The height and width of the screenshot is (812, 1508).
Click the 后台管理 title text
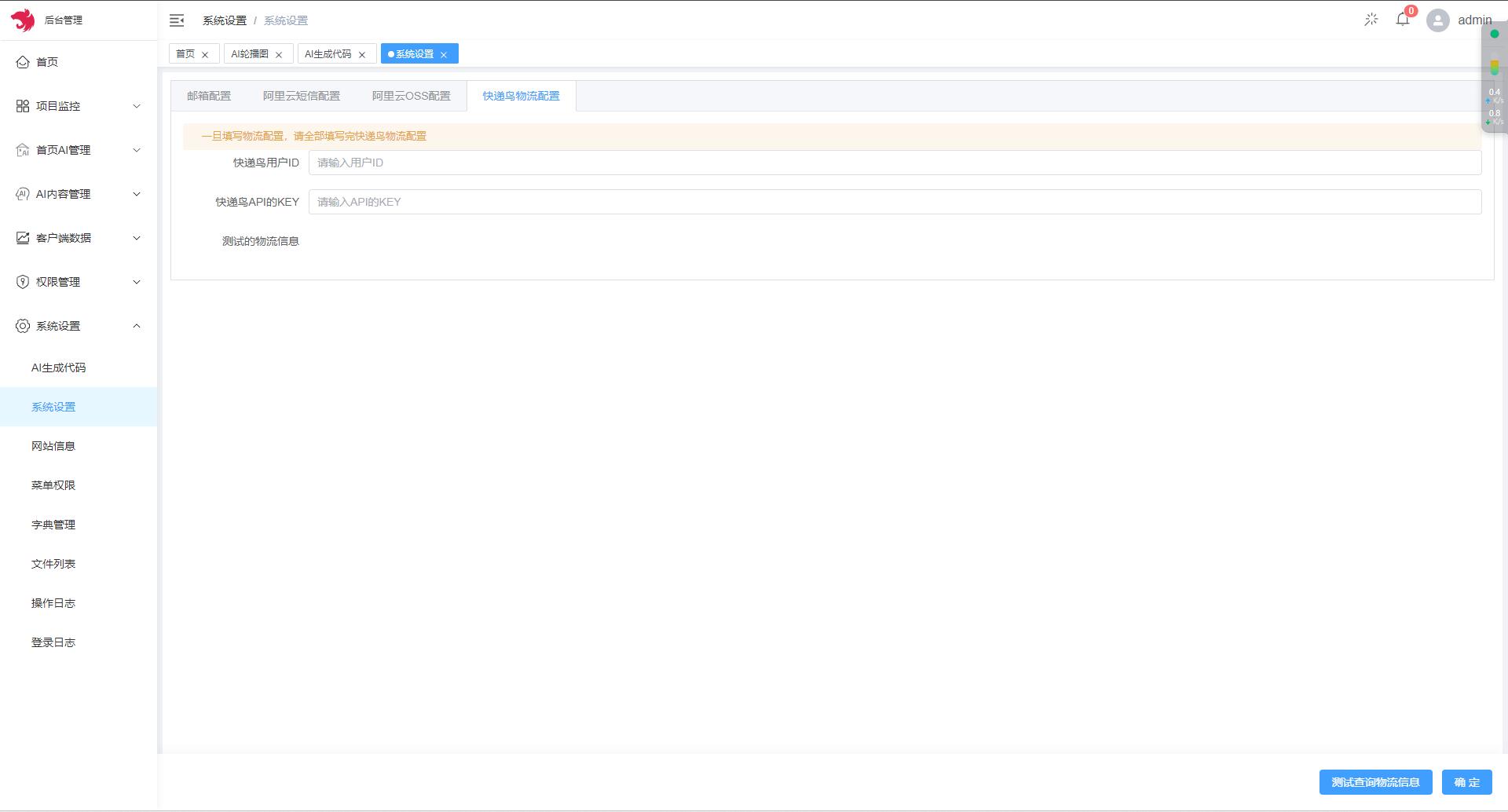(x=63, y=20)
